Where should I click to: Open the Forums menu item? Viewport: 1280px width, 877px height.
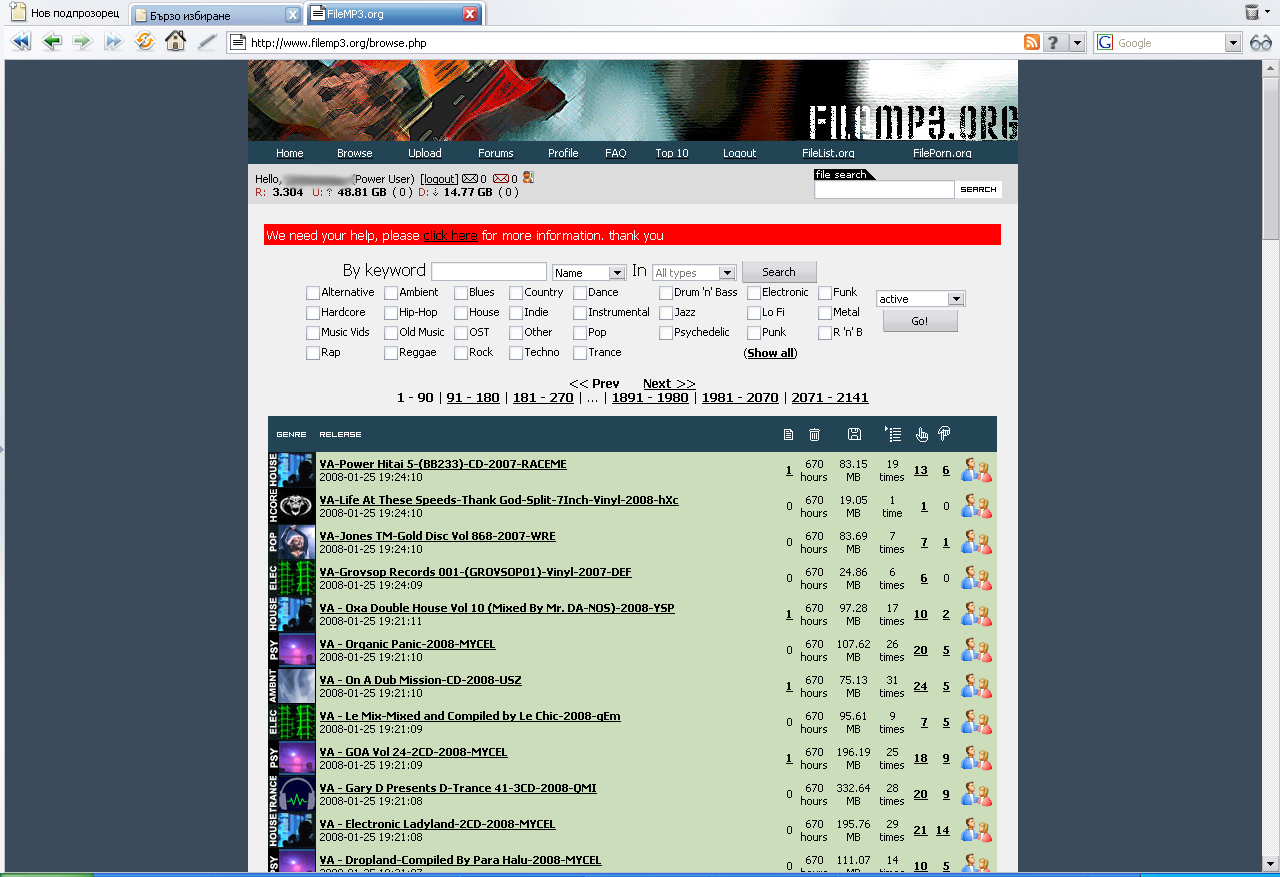point(495,153)
